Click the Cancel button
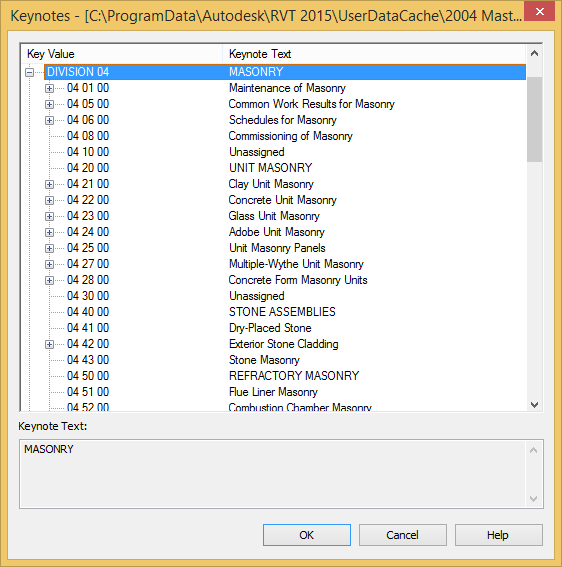The width and height of the screenshot is (562, 567). [x=403, y=535]
